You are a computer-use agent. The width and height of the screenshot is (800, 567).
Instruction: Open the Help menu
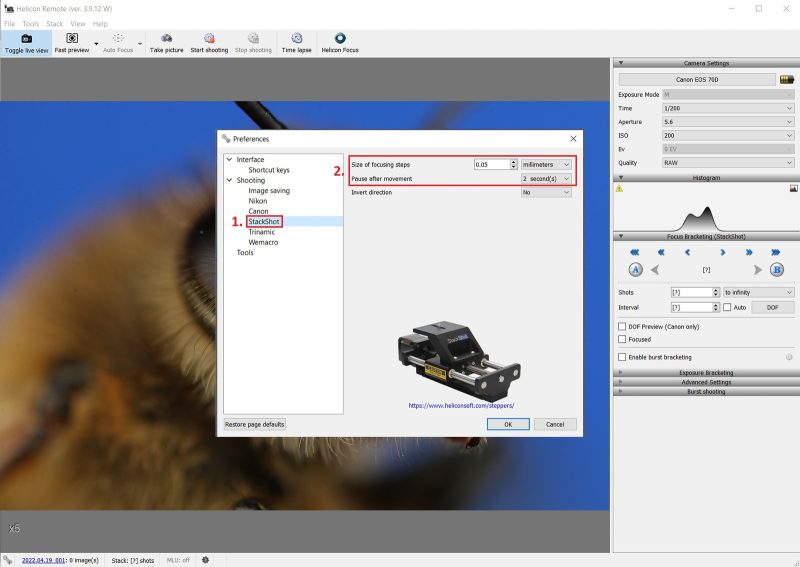click(x=100, y=23)
